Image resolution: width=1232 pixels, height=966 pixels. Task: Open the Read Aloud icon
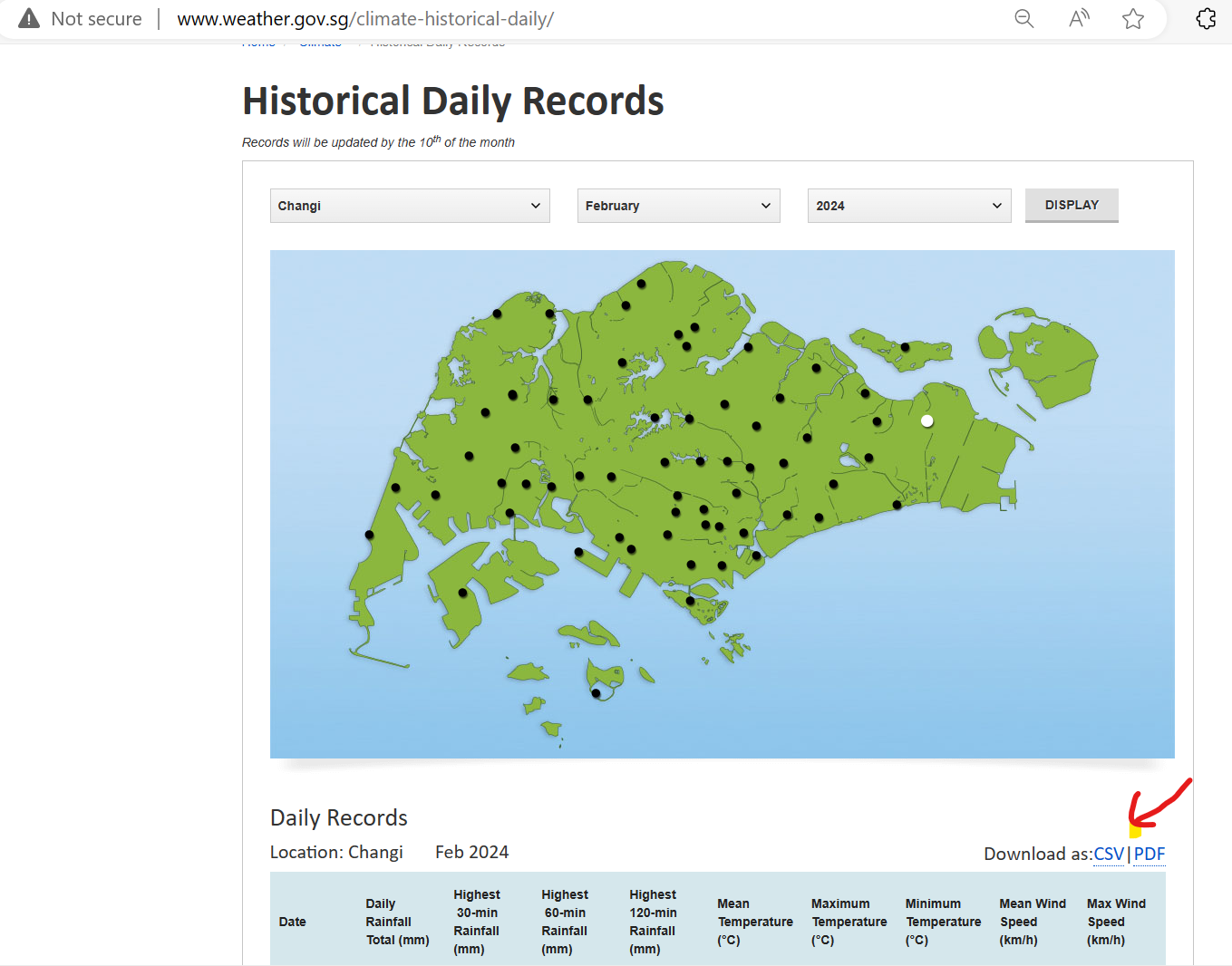pyautogui.click(x=1079, y=19)
